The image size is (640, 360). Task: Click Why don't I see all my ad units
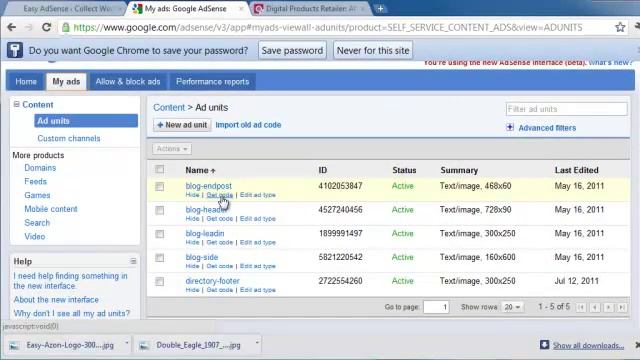pyautogui.click(x=71, y=313)
